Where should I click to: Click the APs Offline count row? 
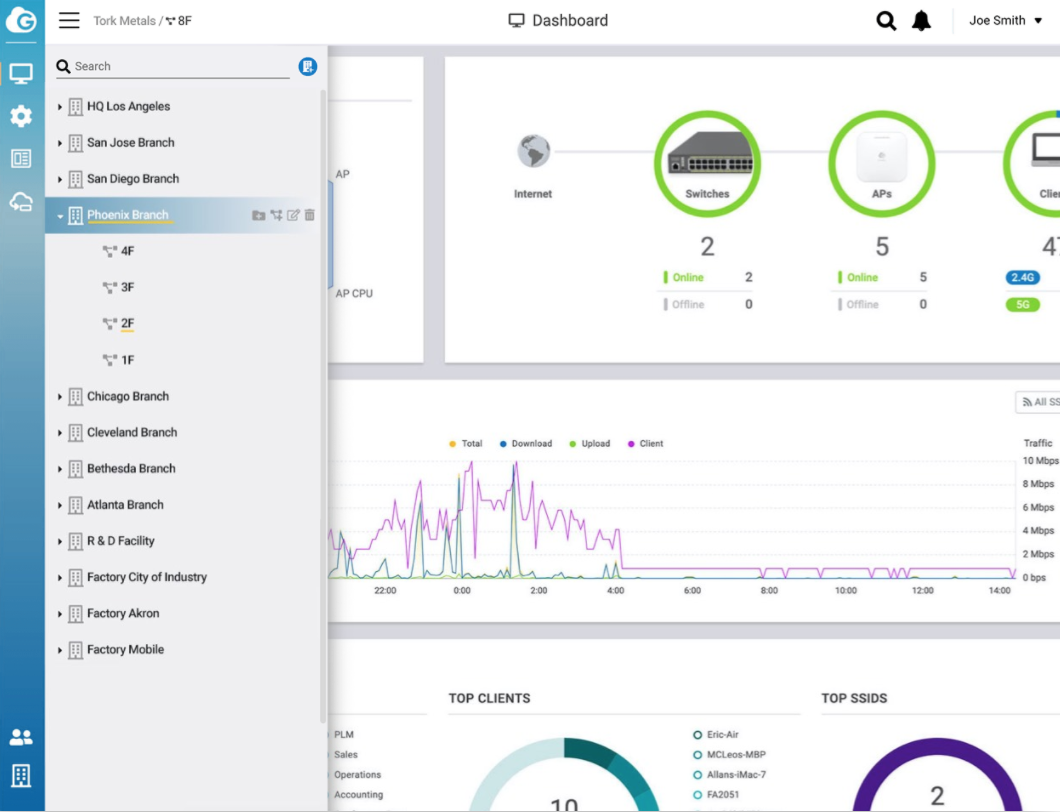pos(882,304)
